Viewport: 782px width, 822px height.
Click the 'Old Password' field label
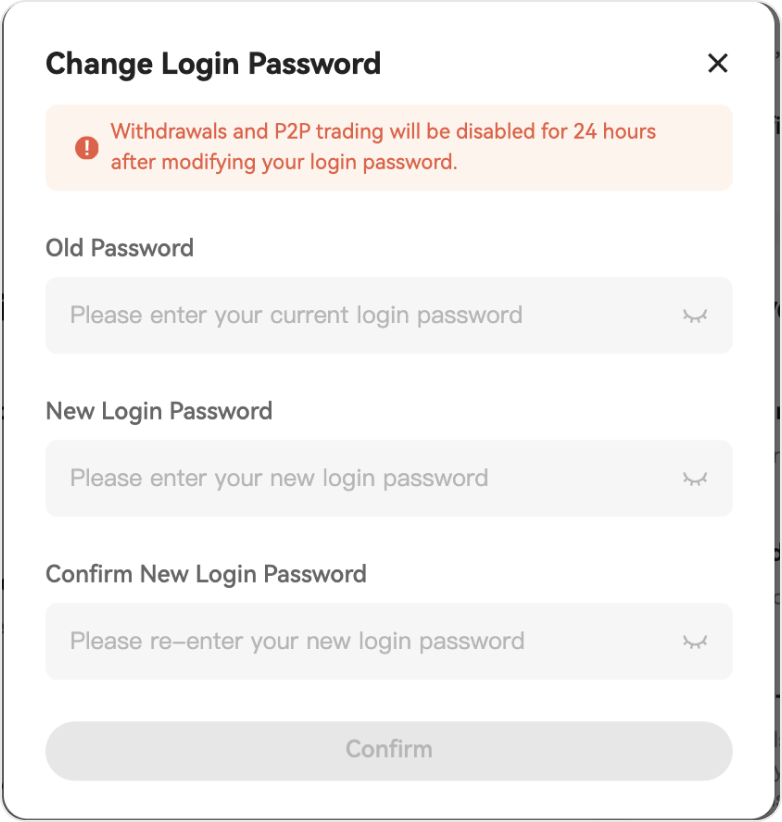pyautogui.click(x=120, y=248)
